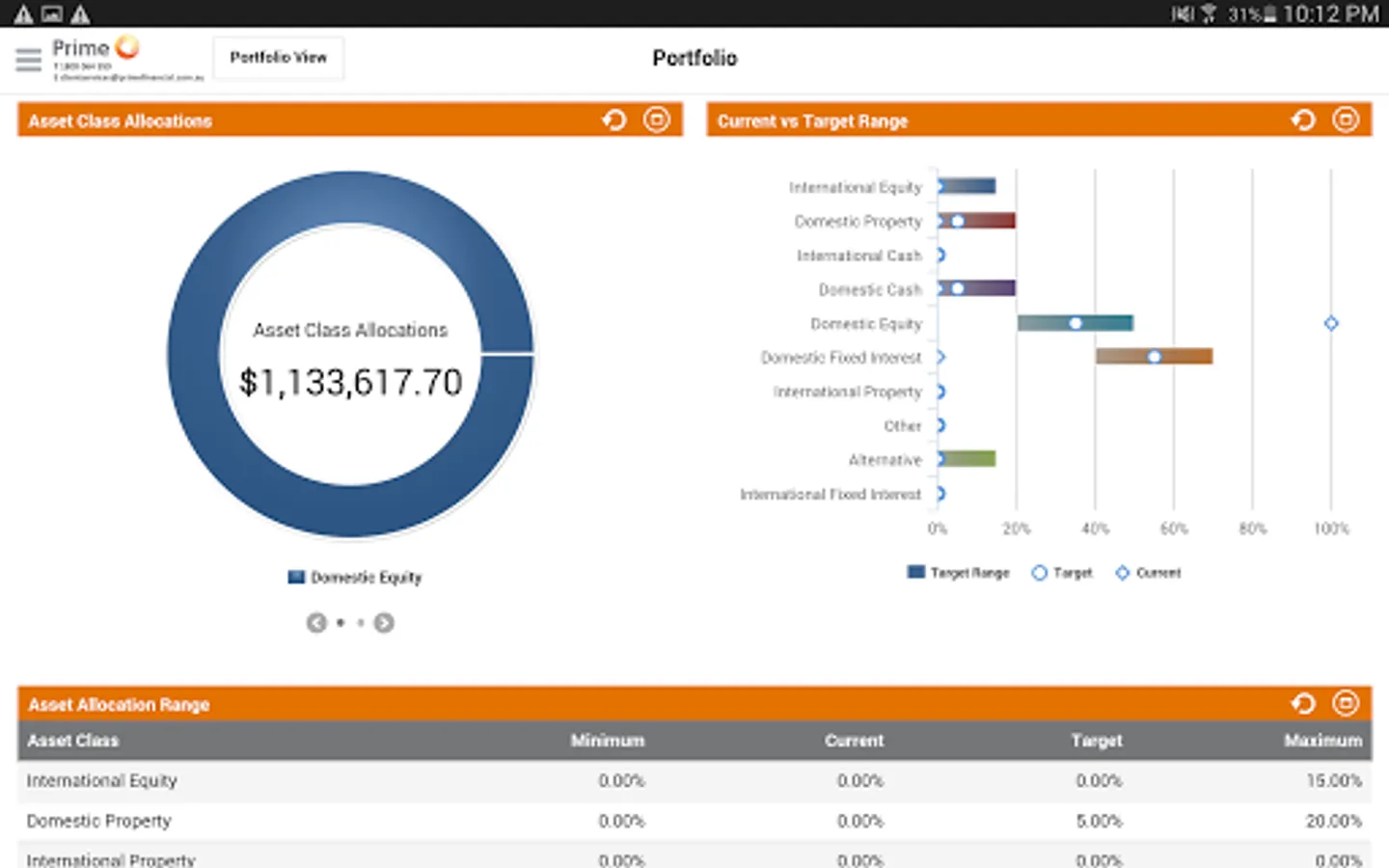Click the 20.00% maximum for Domestic Property

click(x=1334, y=822)
